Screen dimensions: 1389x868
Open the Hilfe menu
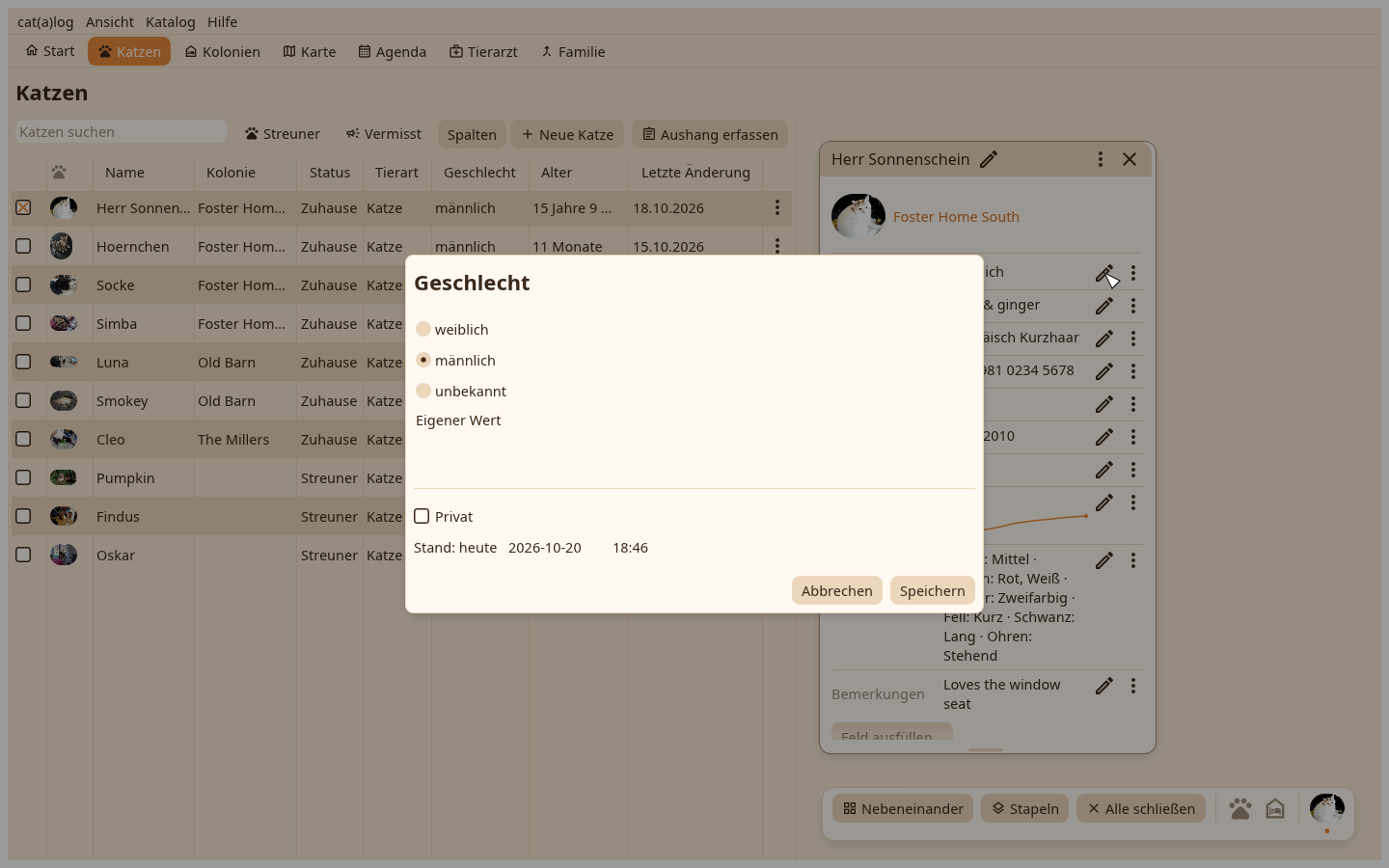click(x=222, y=21)
